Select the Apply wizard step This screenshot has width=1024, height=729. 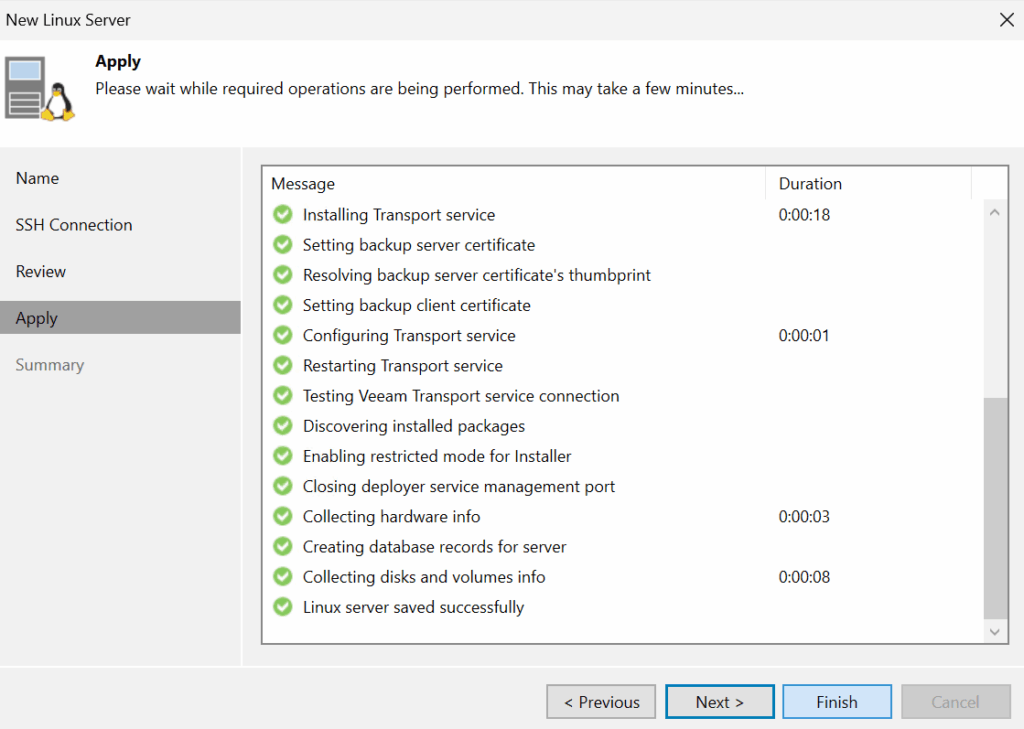120,317
